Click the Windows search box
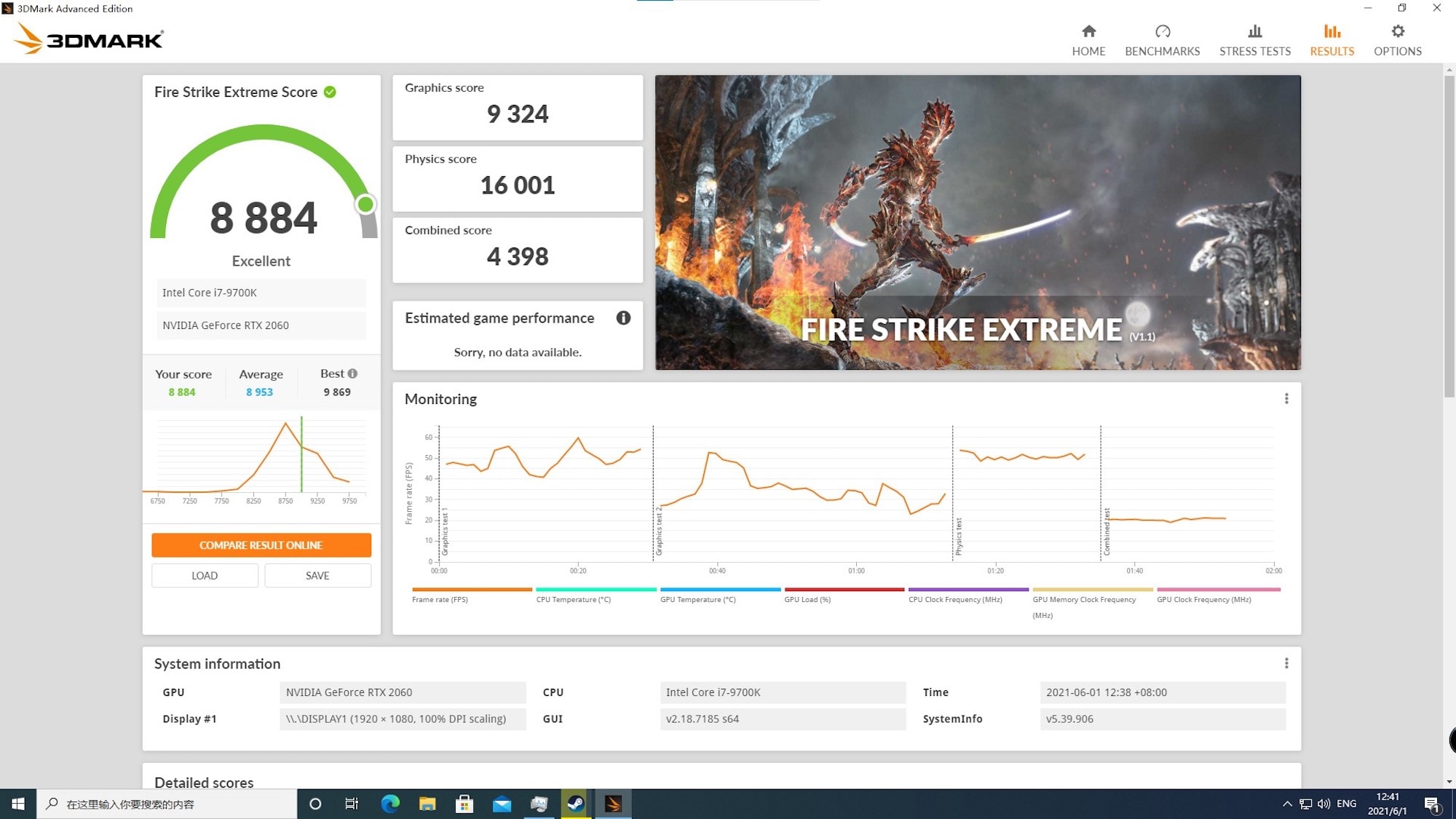This screenshot has width=1456, height=819. (x=167, y=804)
